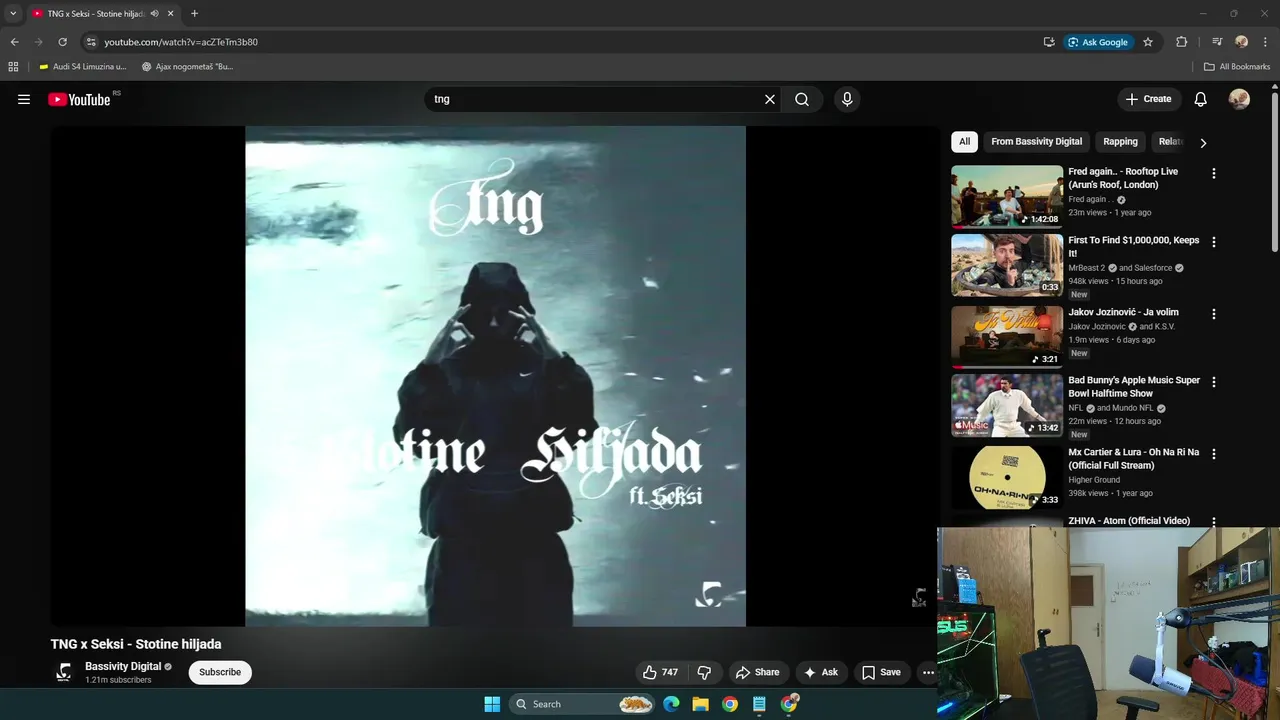Open Mx Cartier & Lura video title
This screenshot has width=1280, height=720.
pos(1133,459)
